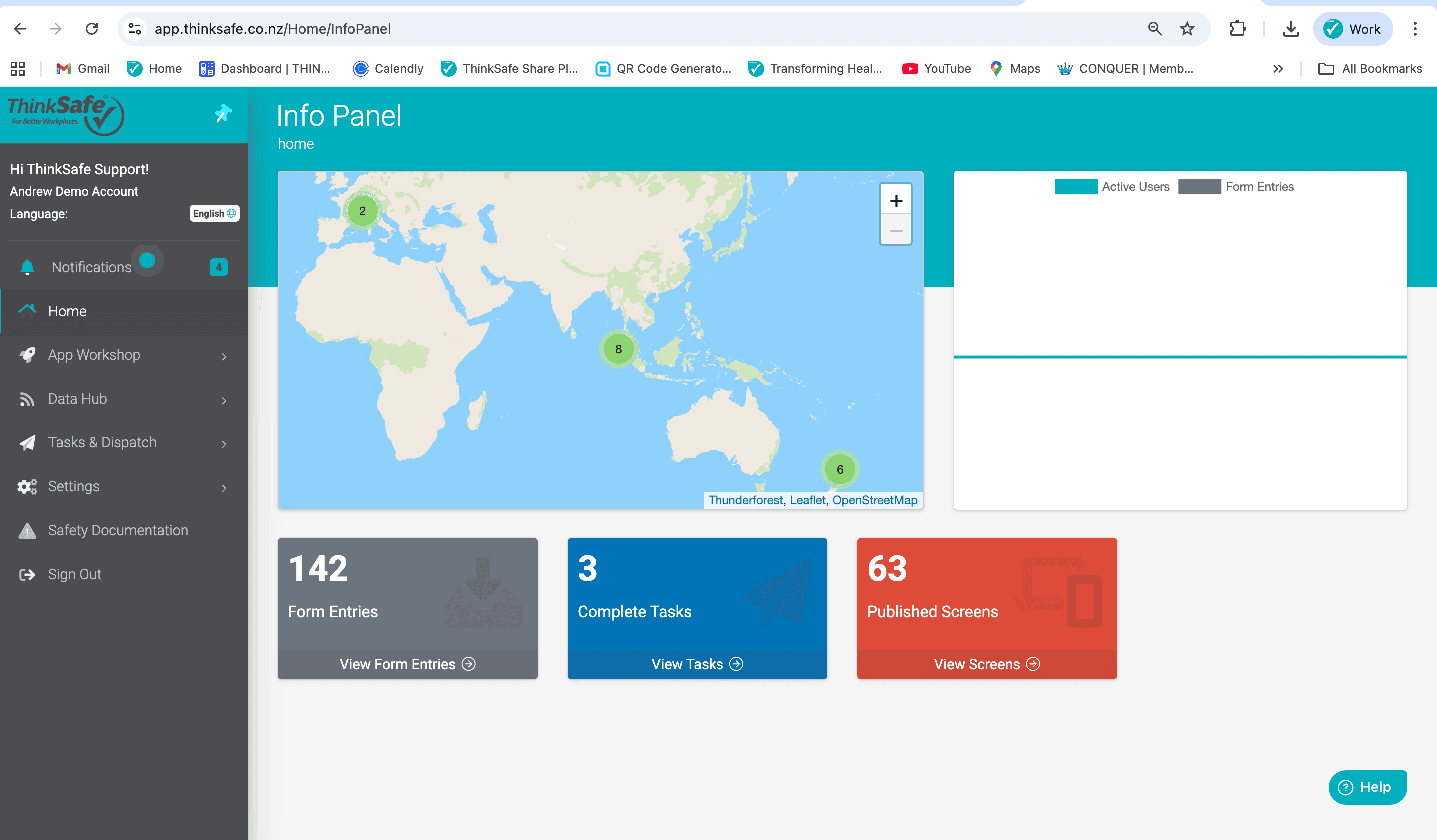Toggle Active Users chart legend
The height and width of the screenshot is (840, 1437).
click(x=1111, y=187)
